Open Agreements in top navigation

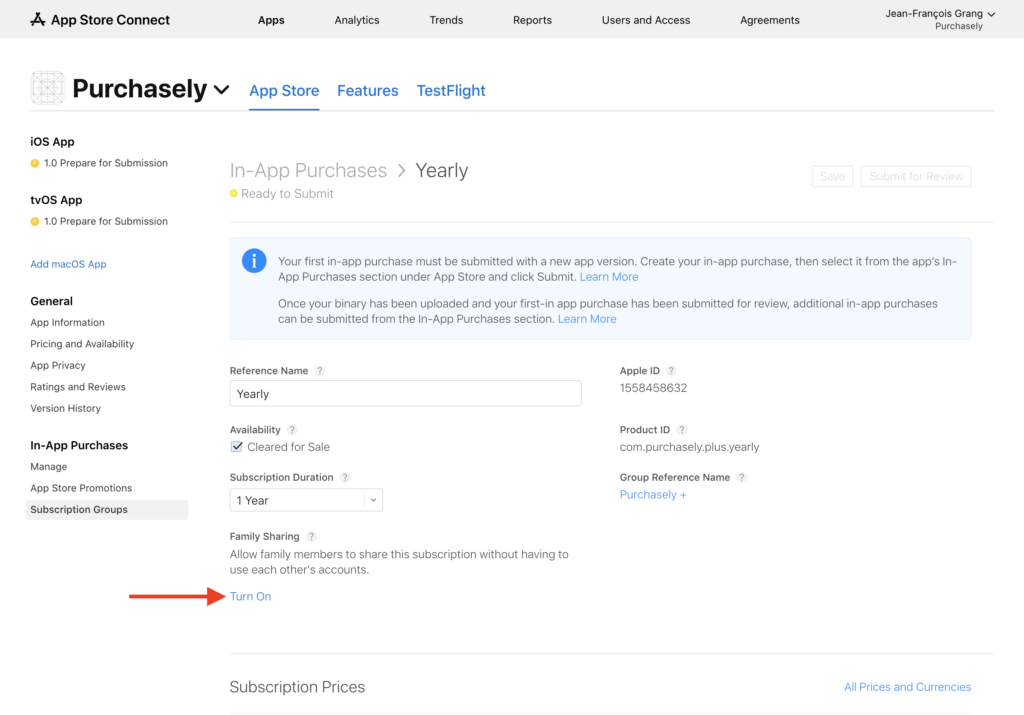point(769,20)
